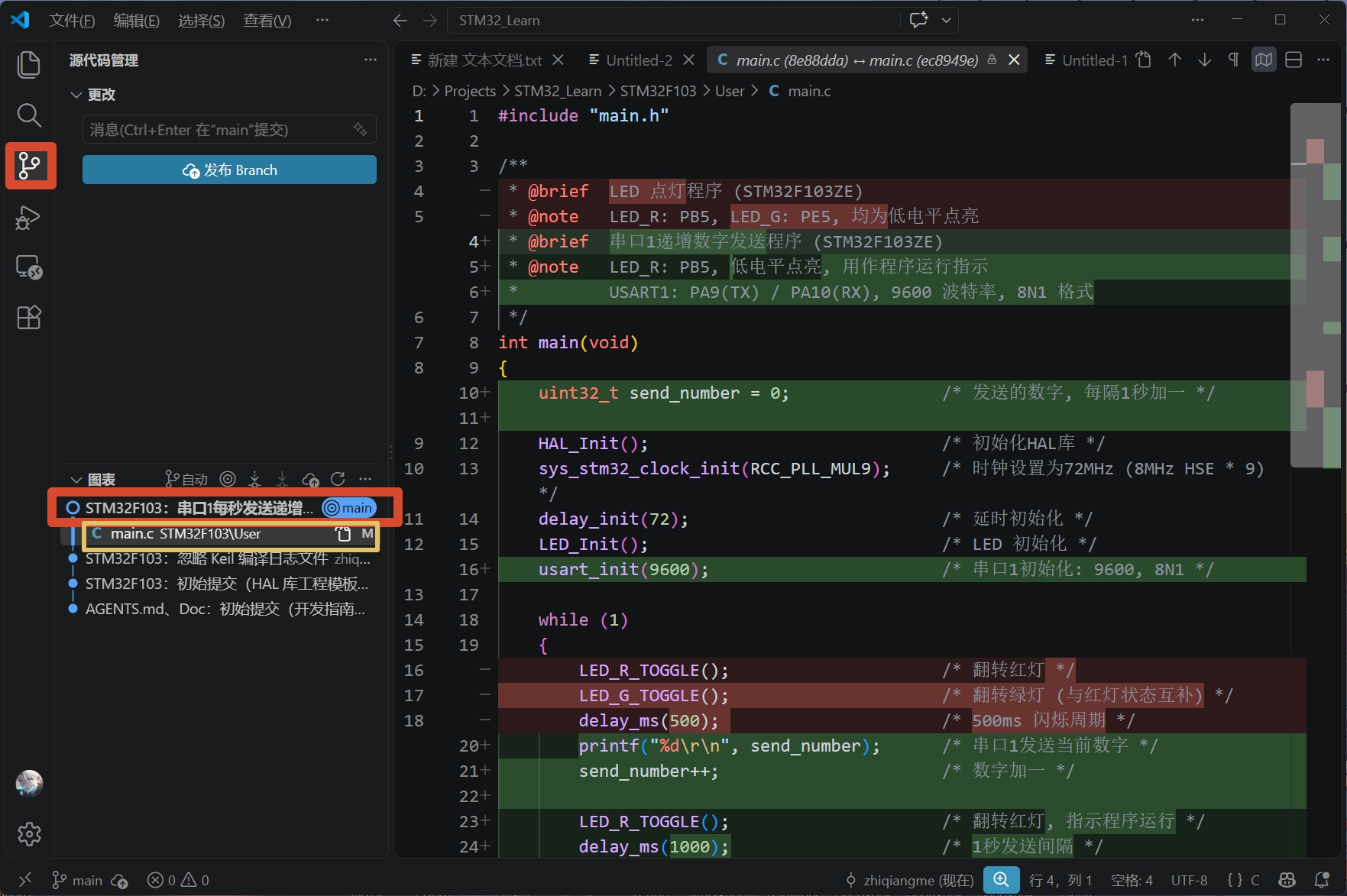Open notifications bell in status bar
1347x896 pixels.
coord(1321,880)
